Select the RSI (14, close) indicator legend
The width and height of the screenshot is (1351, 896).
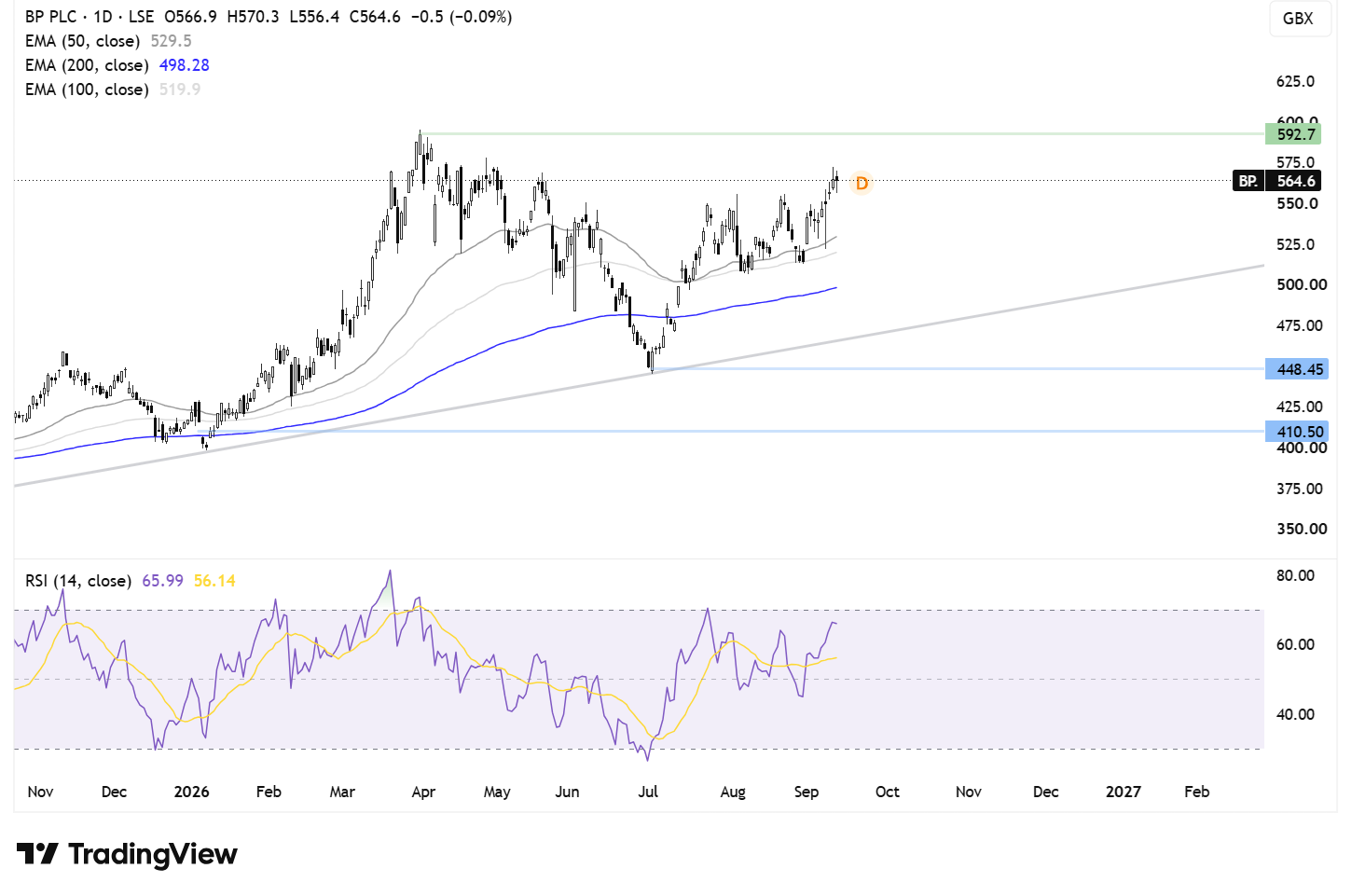click(78, 581)
